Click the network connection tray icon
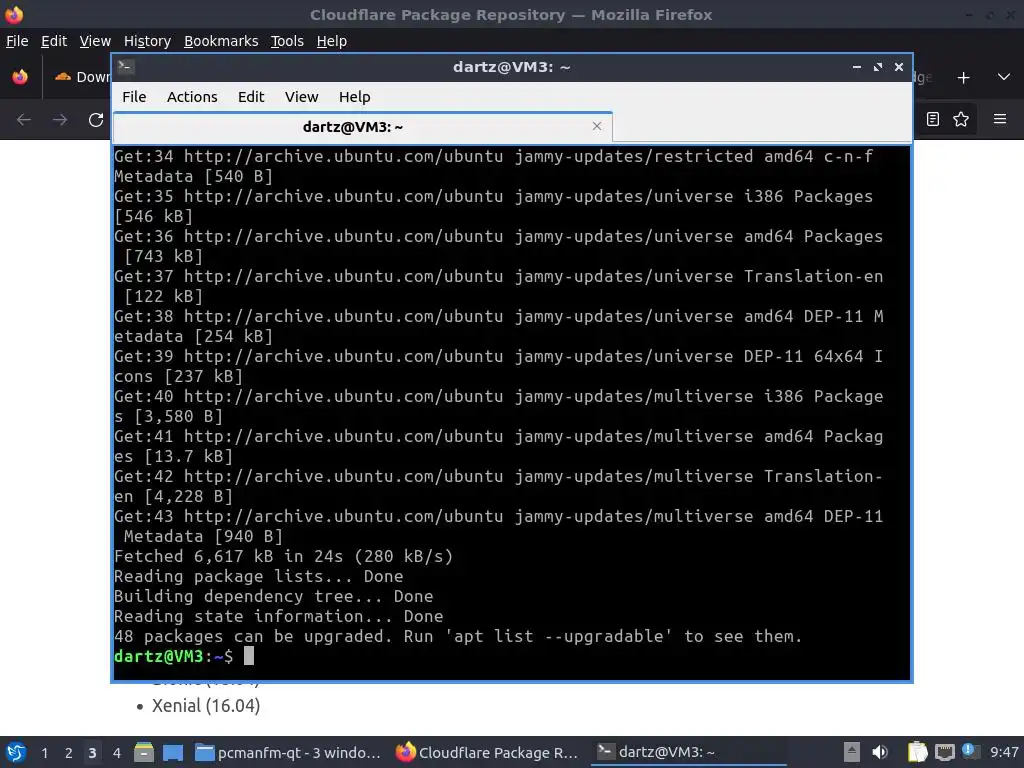This screenshot has width=1024, height=768. pyautogui.click(x=944, y=752)
